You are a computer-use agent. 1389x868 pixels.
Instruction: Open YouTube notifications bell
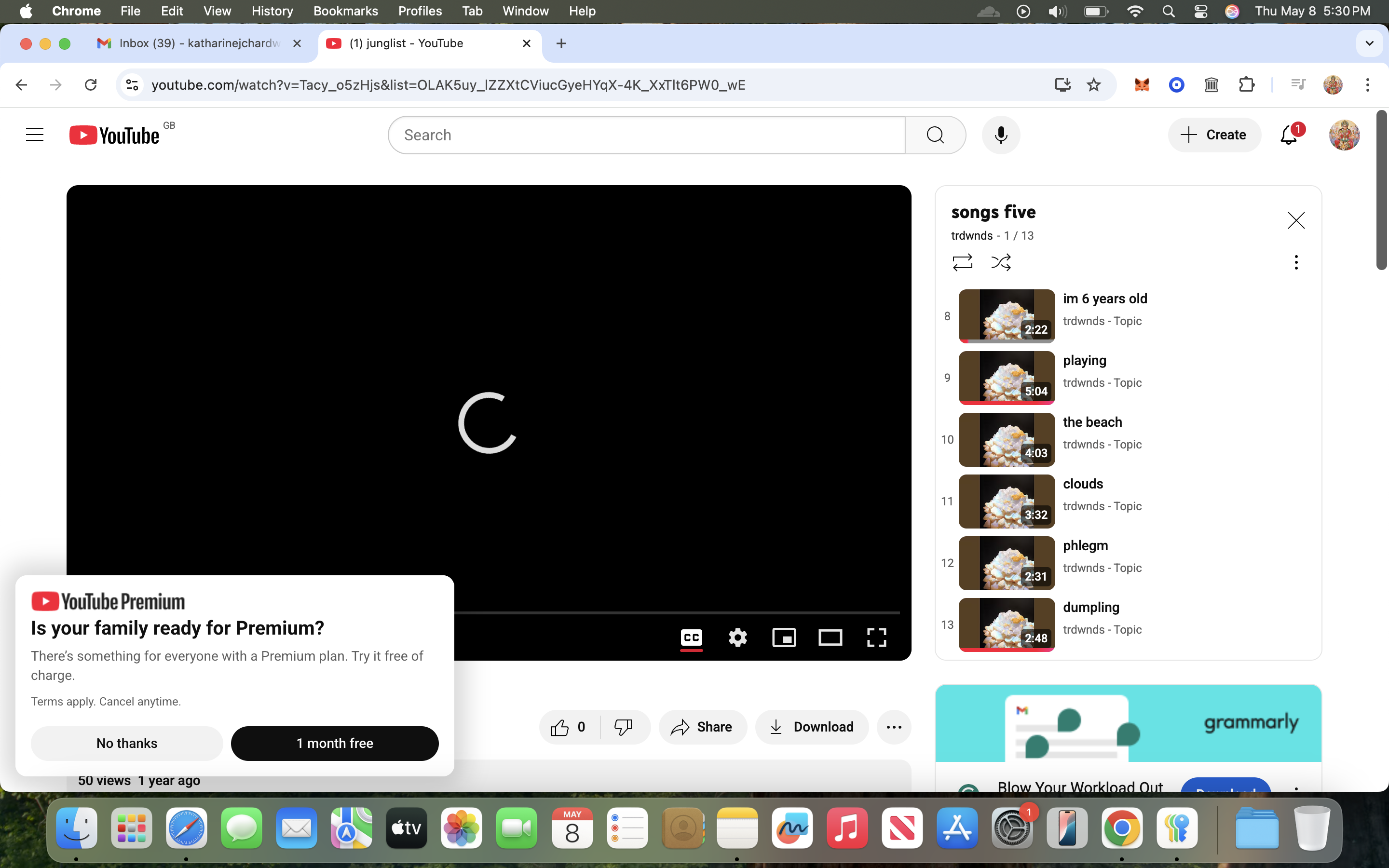1289,135
